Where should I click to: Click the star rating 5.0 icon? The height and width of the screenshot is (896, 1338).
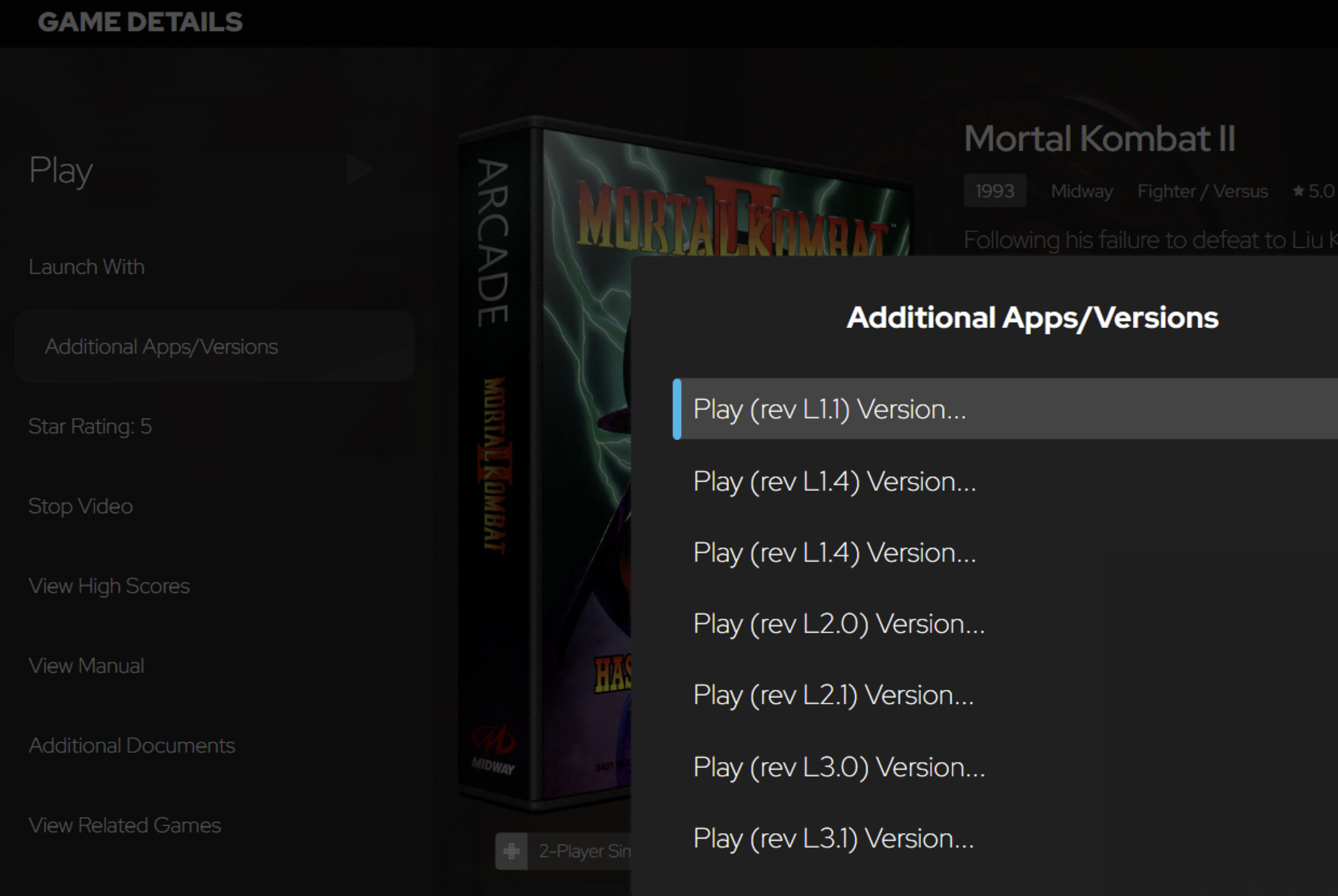1298,190
